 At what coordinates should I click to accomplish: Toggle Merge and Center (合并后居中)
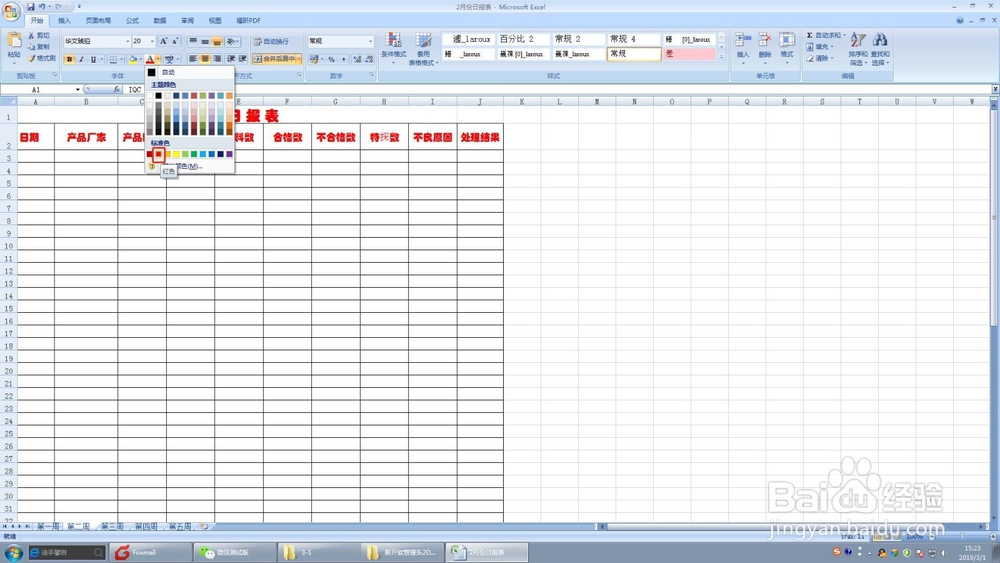276,59
